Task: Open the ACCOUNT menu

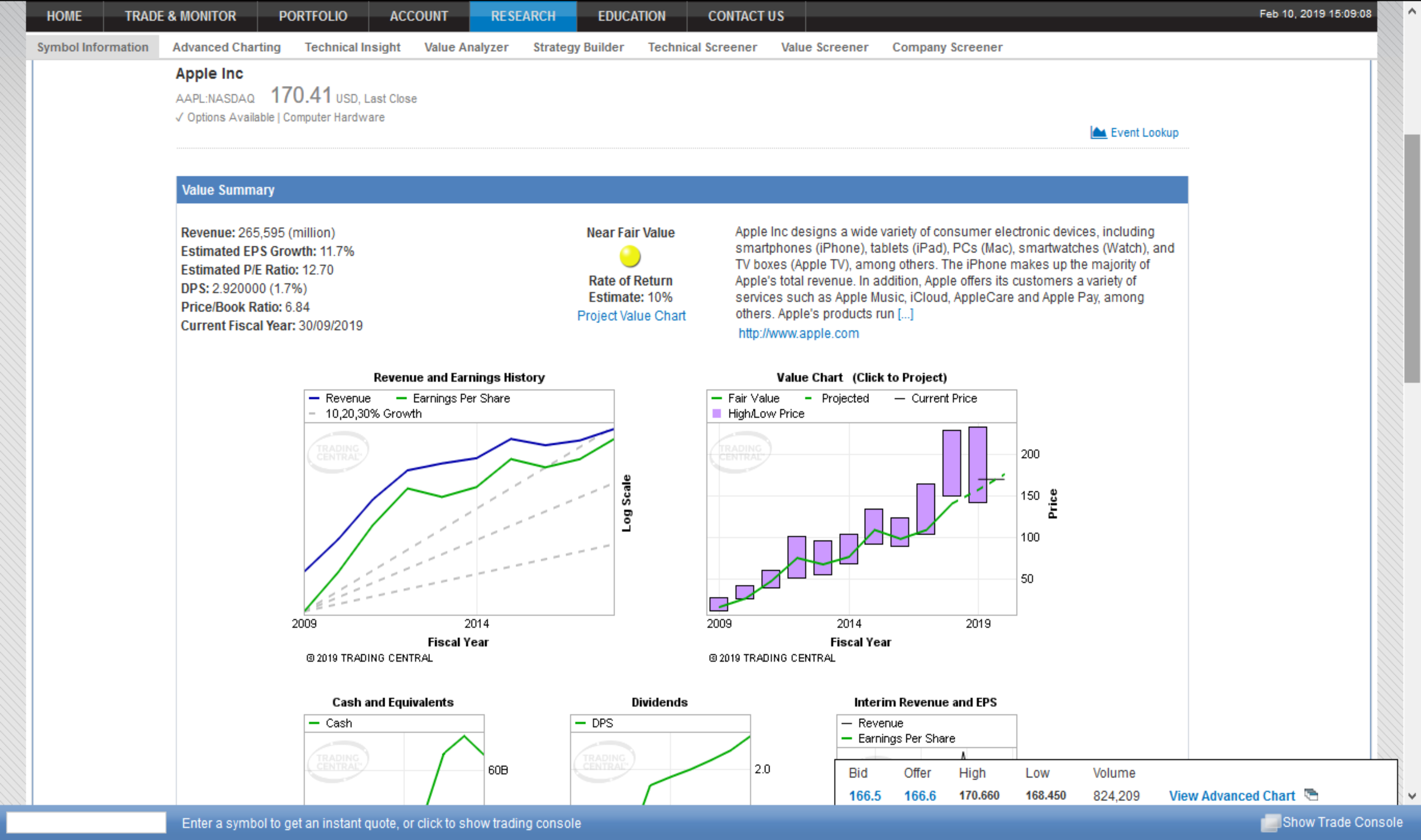Action: pos(418,16)
